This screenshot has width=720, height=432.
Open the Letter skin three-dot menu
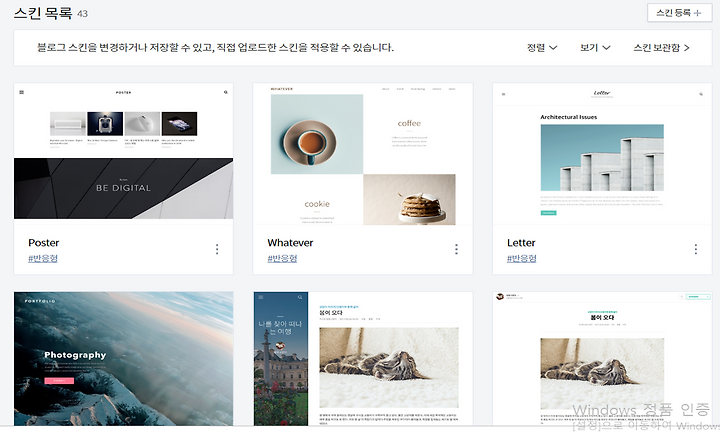point(696,249)
